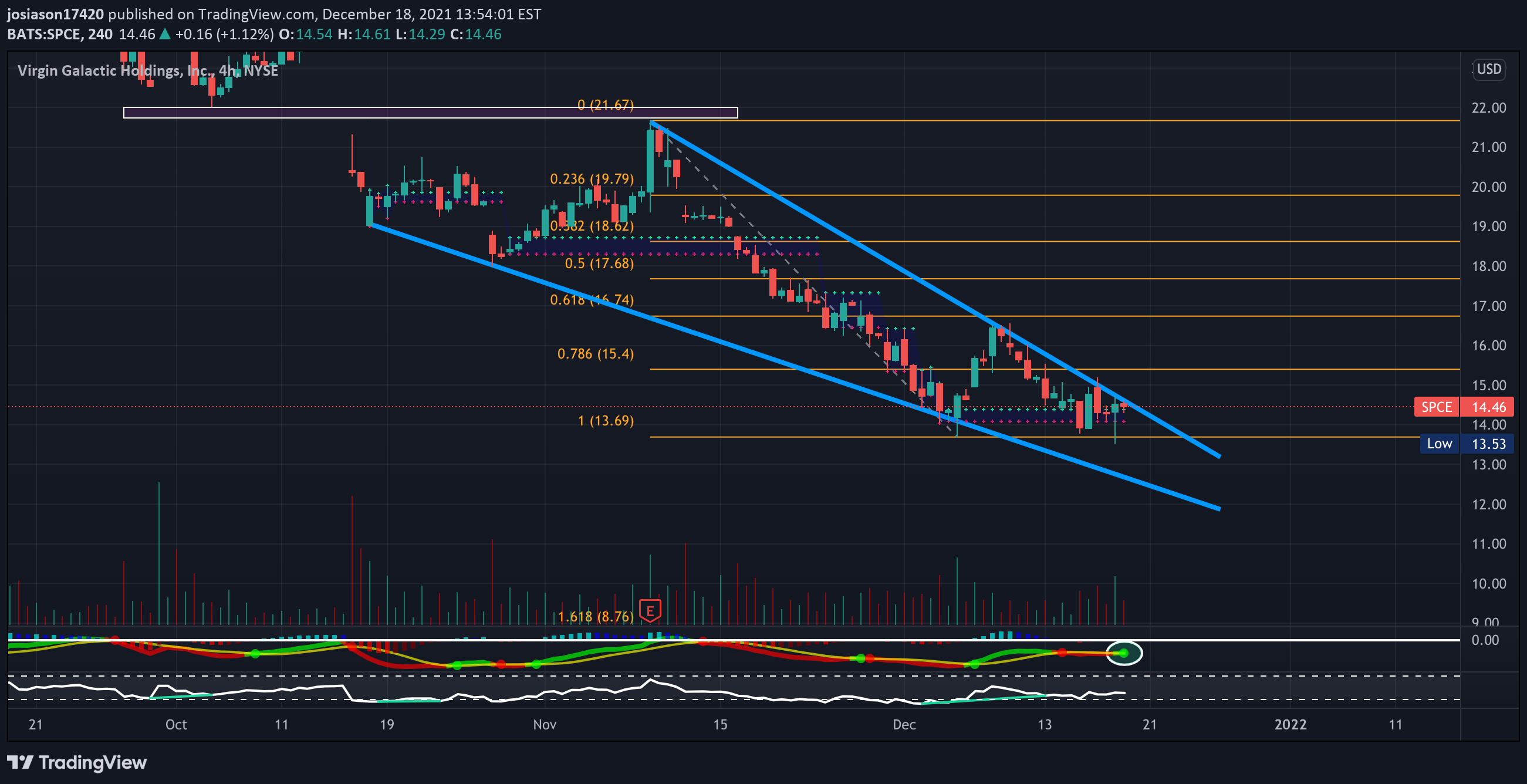
Task: Click the earnings E marker icon
Action: pos(650,610)
